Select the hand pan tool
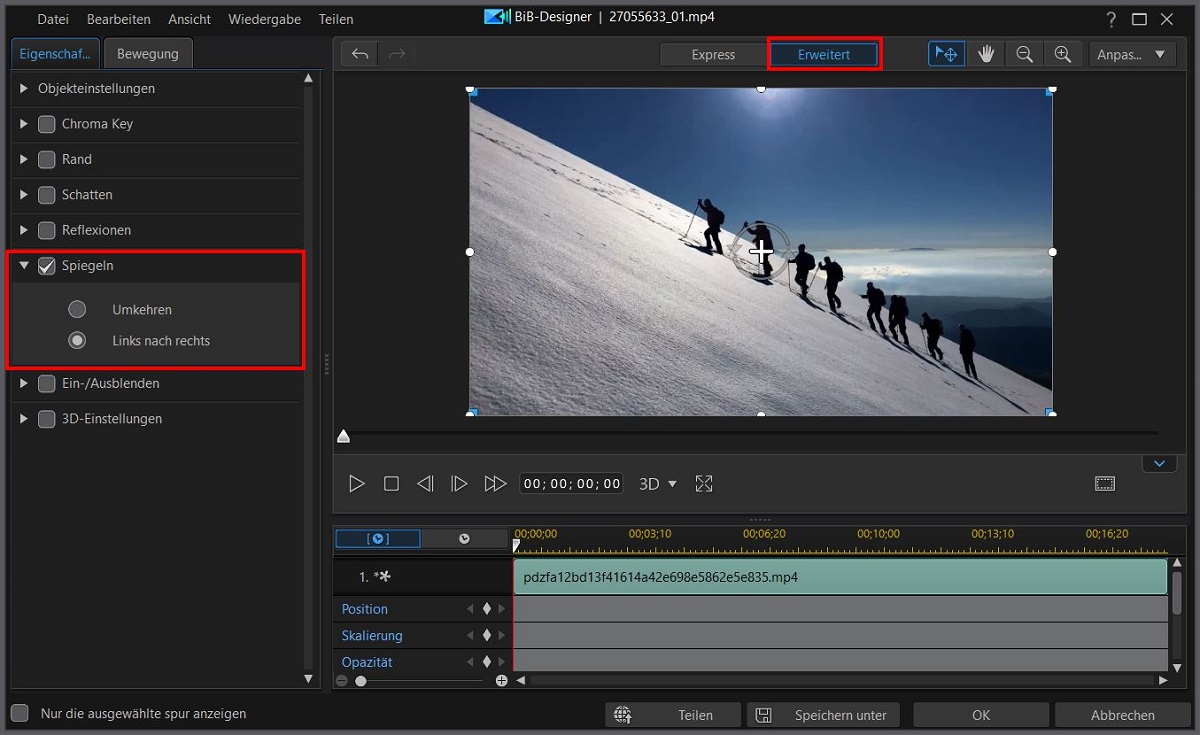 [x=986, y=54]
